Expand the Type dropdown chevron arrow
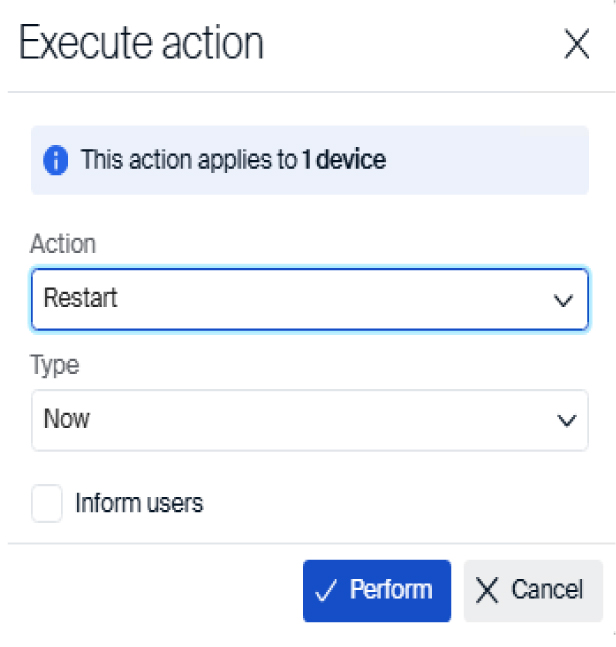Viewport: 616px width, 647px height. tap(565, 420)
